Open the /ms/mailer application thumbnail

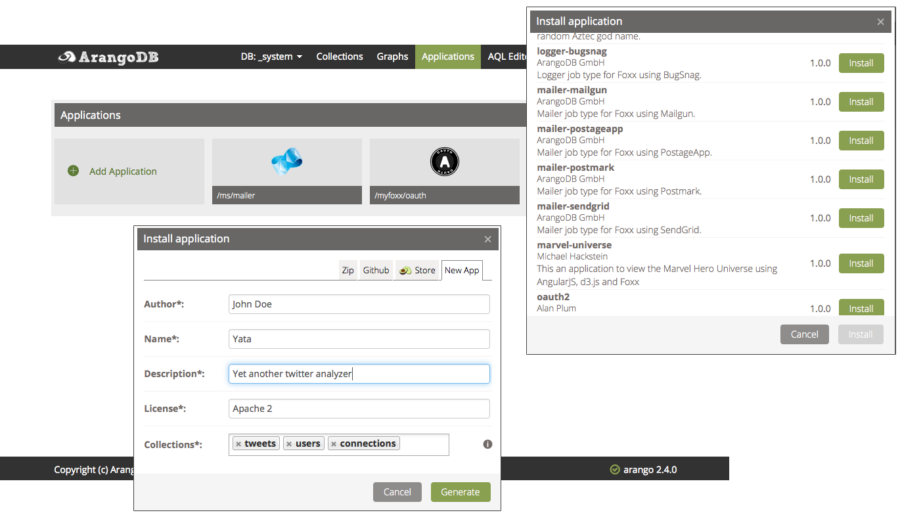[x=286, y=162]
